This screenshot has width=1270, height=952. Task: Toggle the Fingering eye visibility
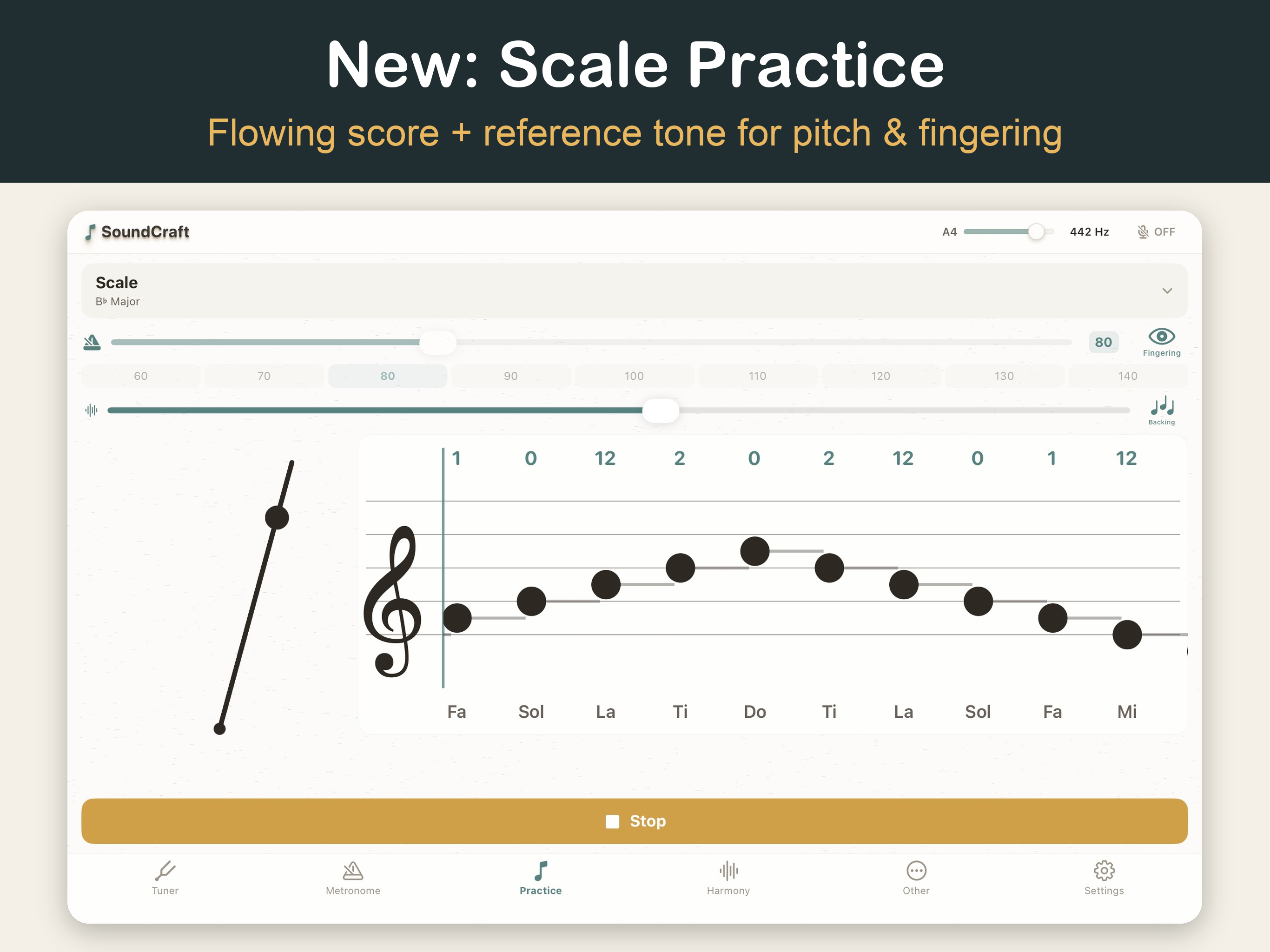click(x=1161, y=343)
